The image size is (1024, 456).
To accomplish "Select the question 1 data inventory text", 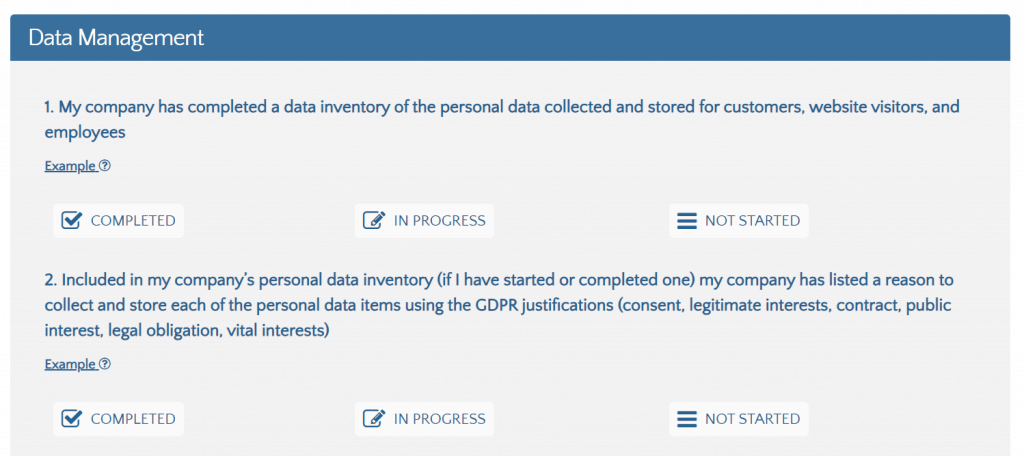I will coord(502,120).
